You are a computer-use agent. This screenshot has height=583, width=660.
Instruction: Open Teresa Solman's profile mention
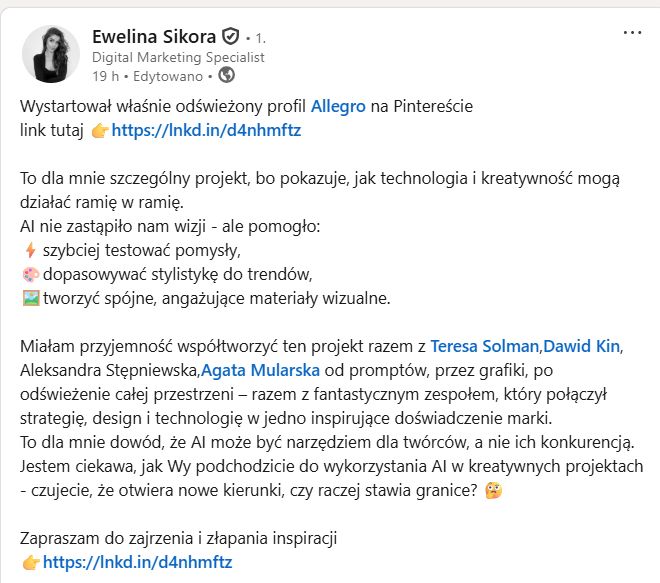484,347
